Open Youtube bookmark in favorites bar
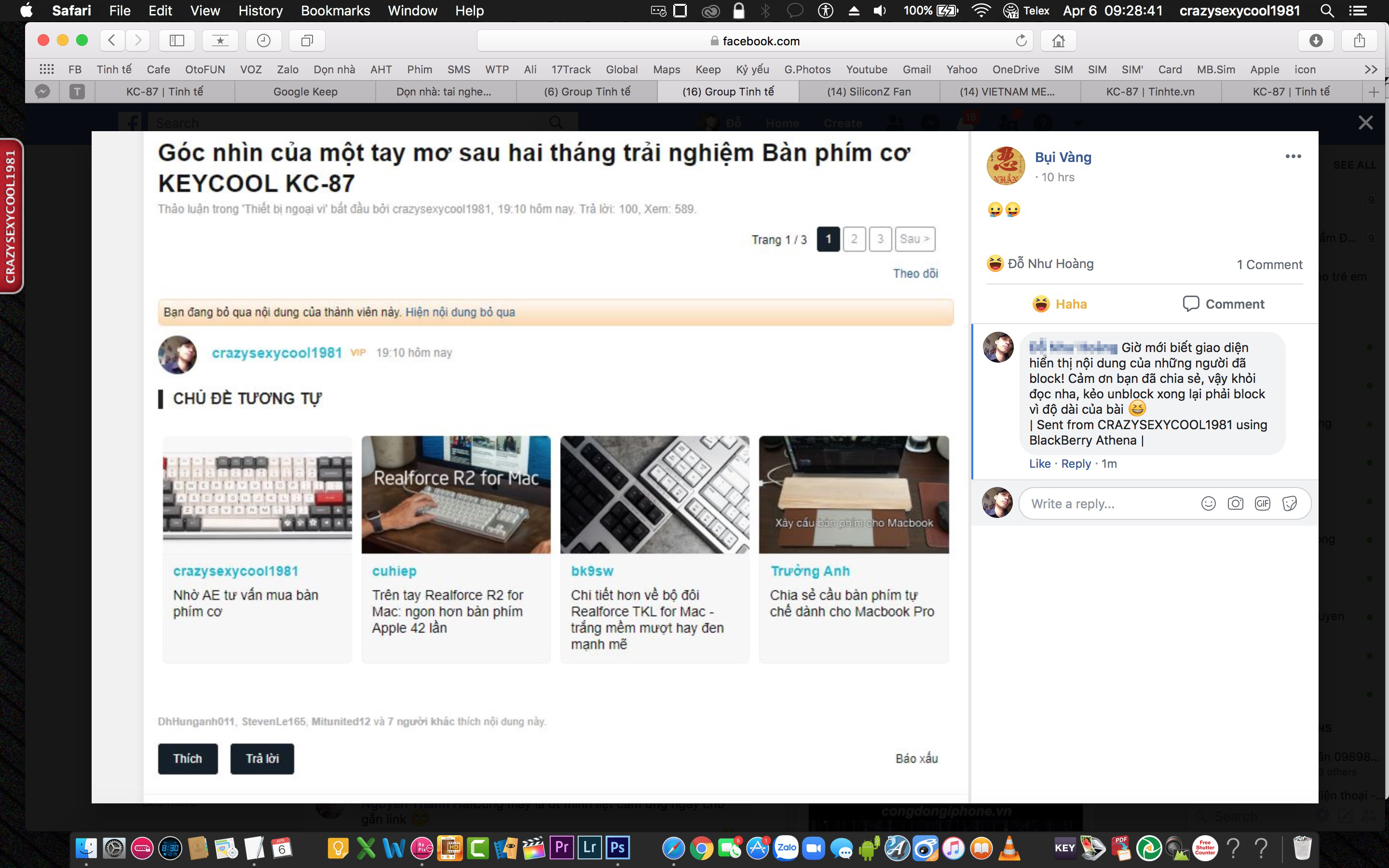This screenshot has width=1389, height=868. tap(866, 69)
